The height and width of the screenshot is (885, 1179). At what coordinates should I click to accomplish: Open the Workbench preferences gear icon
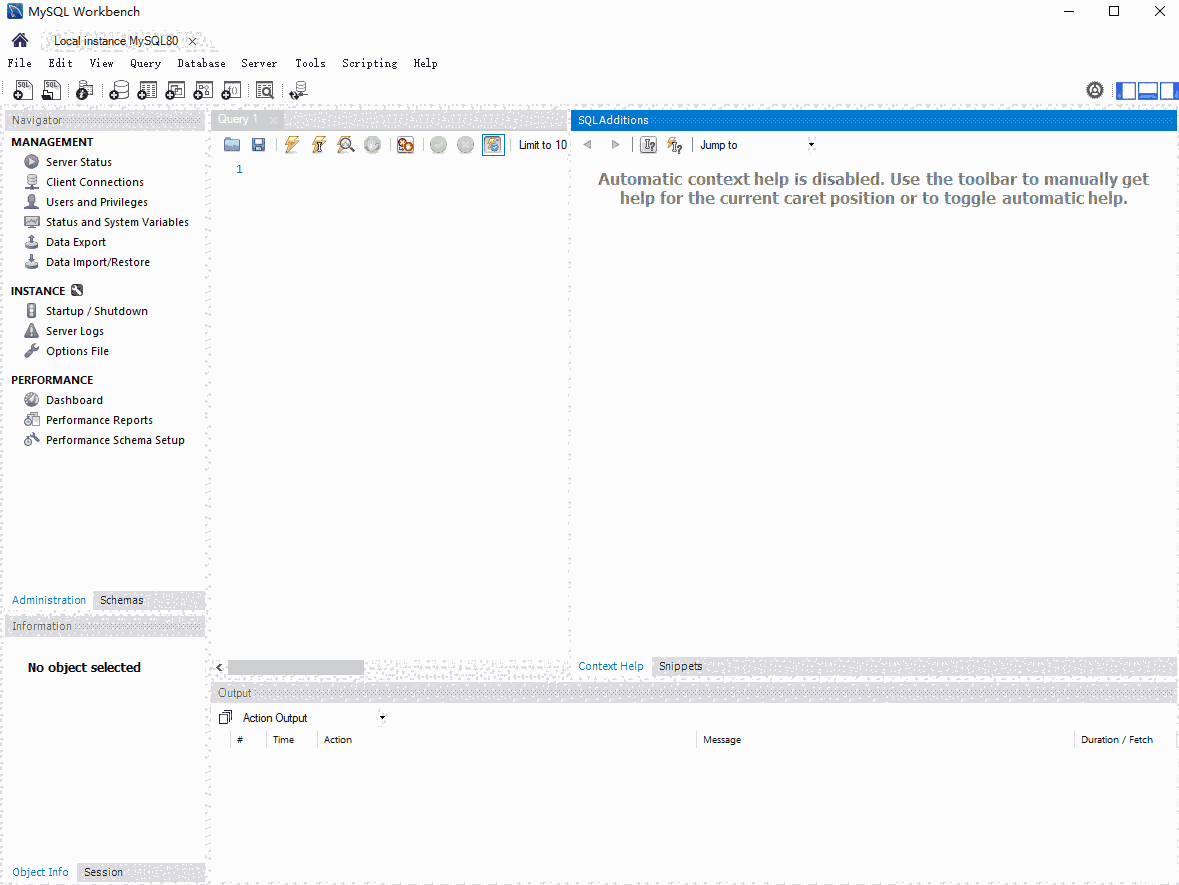(x=1095, y=90)
